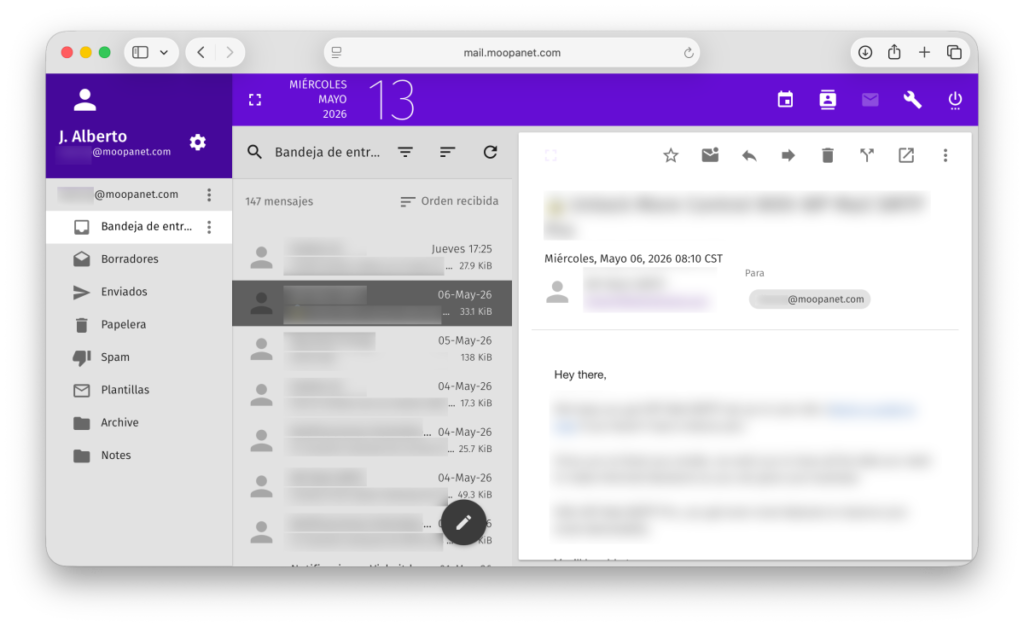Select the message dated 06-May-26
Screen dimensions: 1024x627
coord(372,303)
